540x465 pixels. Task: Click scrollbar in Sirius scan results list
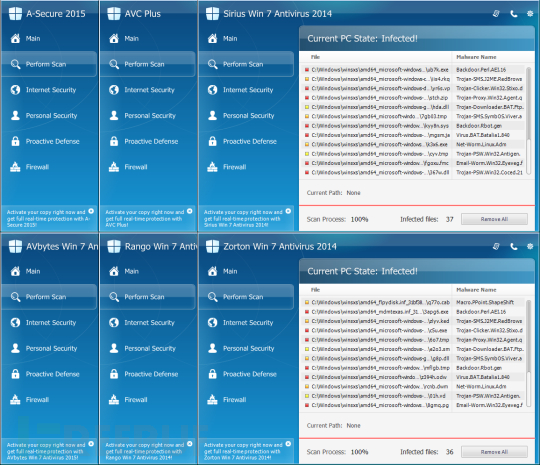coord(529,122)
